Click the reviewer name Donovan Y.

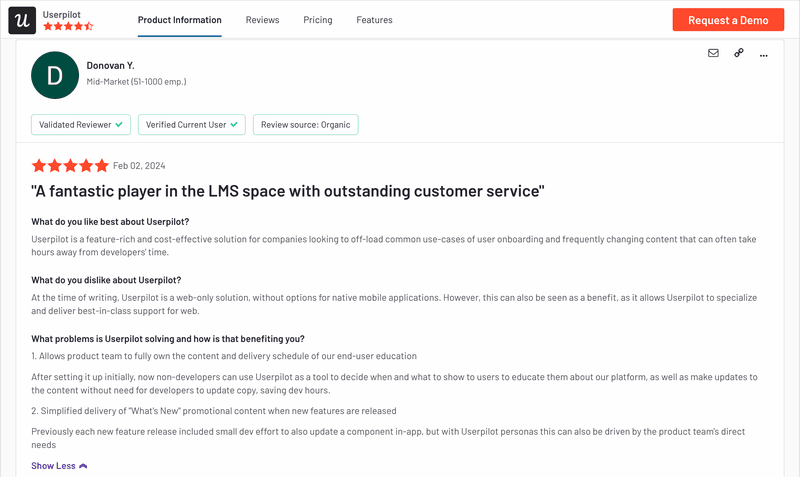[x=110, y=65]
